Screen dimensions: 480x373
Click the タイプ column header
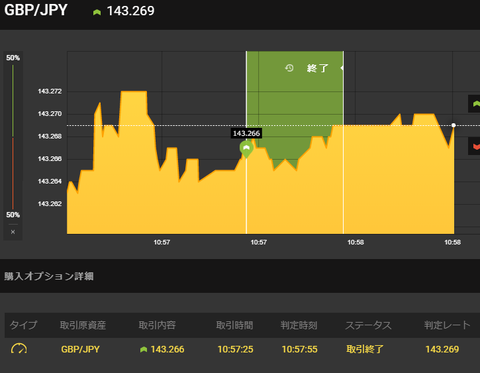(23, 325)
